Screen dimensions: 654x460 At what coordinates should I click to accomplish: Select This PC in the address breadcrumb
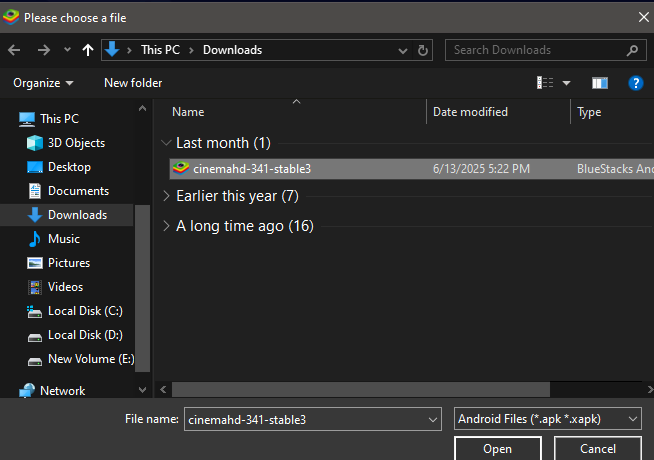click(x=160, y=50)
